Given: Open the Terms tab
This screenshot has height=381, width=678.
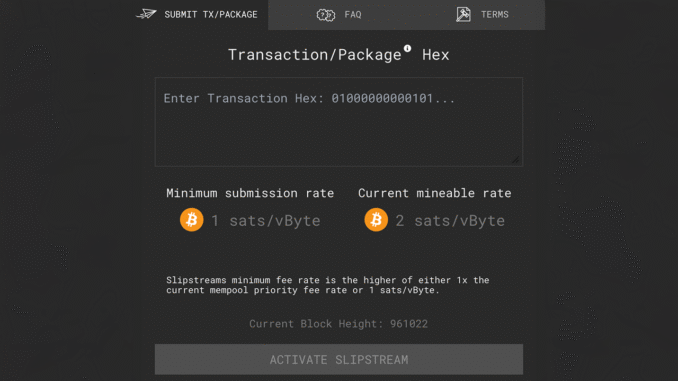Looking at the screenshot, I should (476, 15).
